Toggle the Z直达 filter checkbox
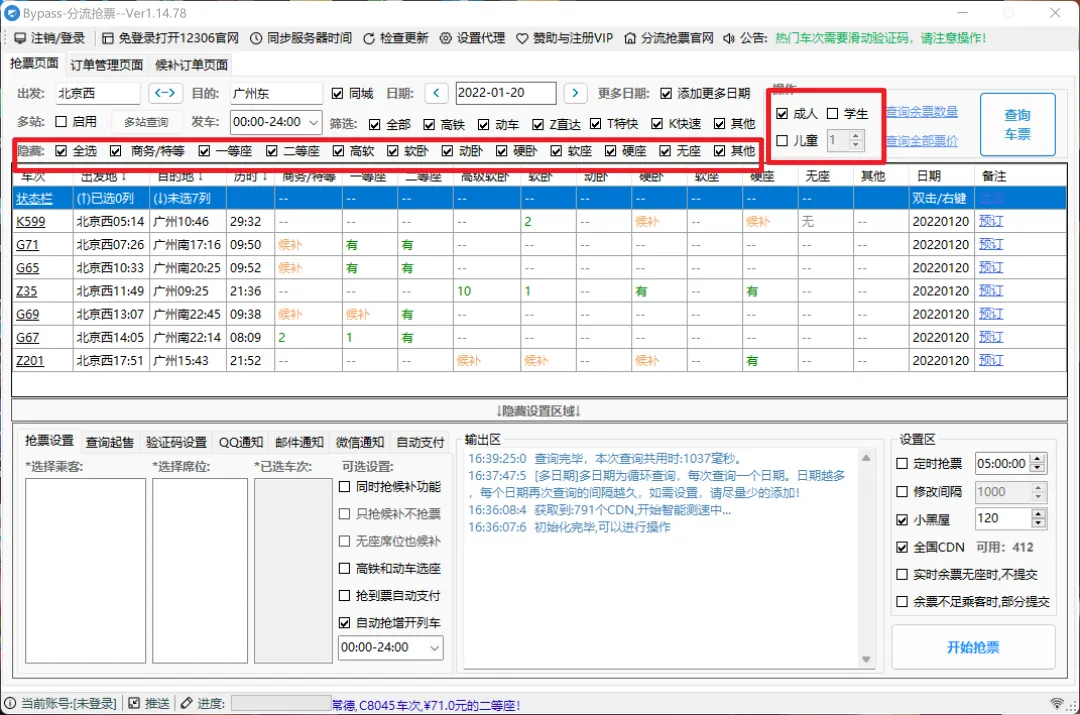Image resolution: width=1080 pixels, height=715 pixels. point(538,124)
